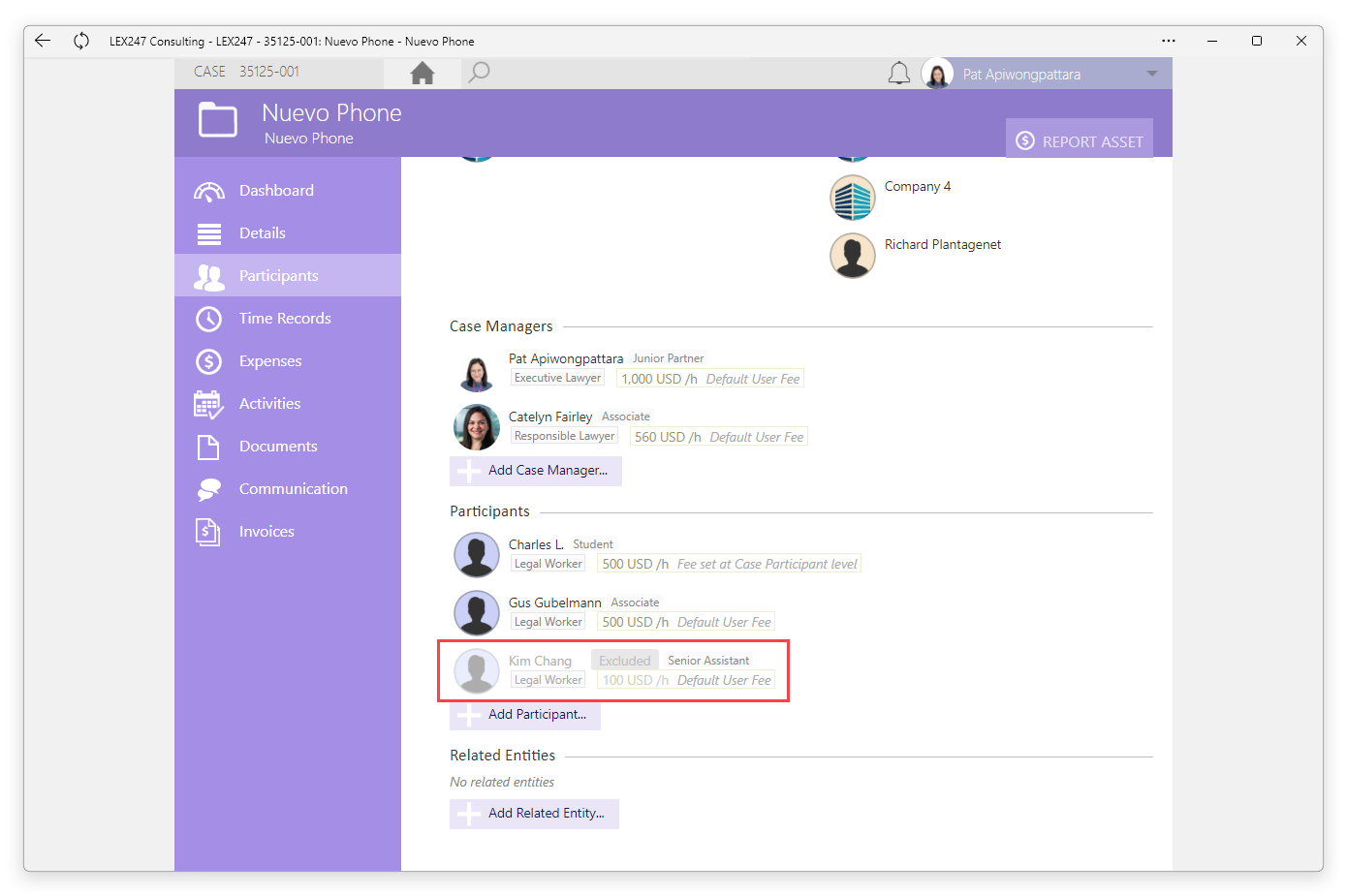Open Time Records section

pos(288,319)
